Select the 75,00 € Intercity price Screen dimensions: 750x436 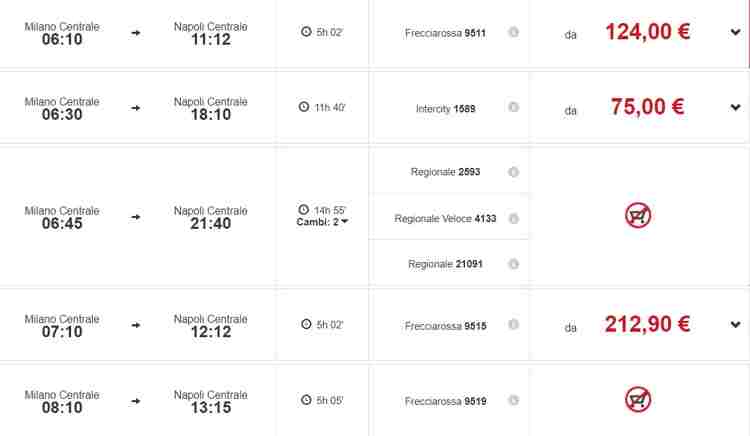647,107
